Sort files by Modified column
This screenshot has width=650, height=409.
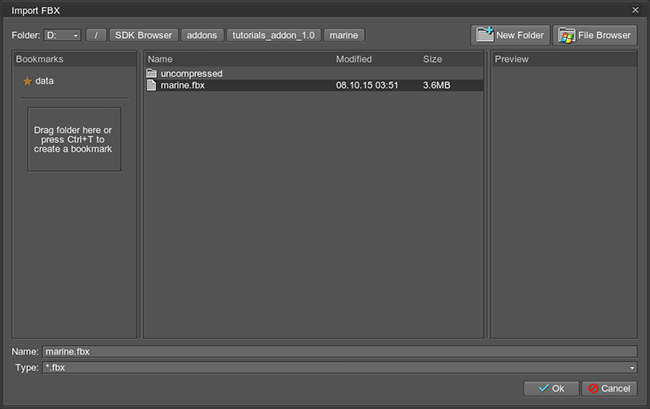pos(375,59)
